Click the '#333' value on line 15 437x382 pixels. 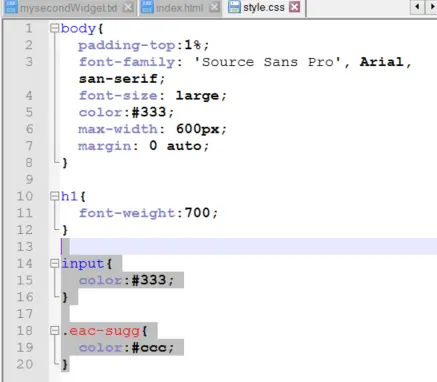tap(149, 280)
